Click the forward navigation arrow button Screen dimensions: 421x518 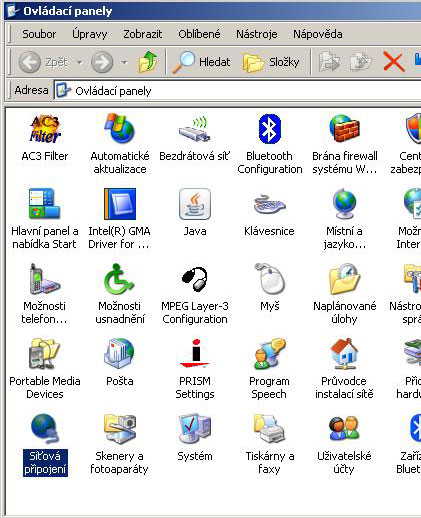click(102, 62)
